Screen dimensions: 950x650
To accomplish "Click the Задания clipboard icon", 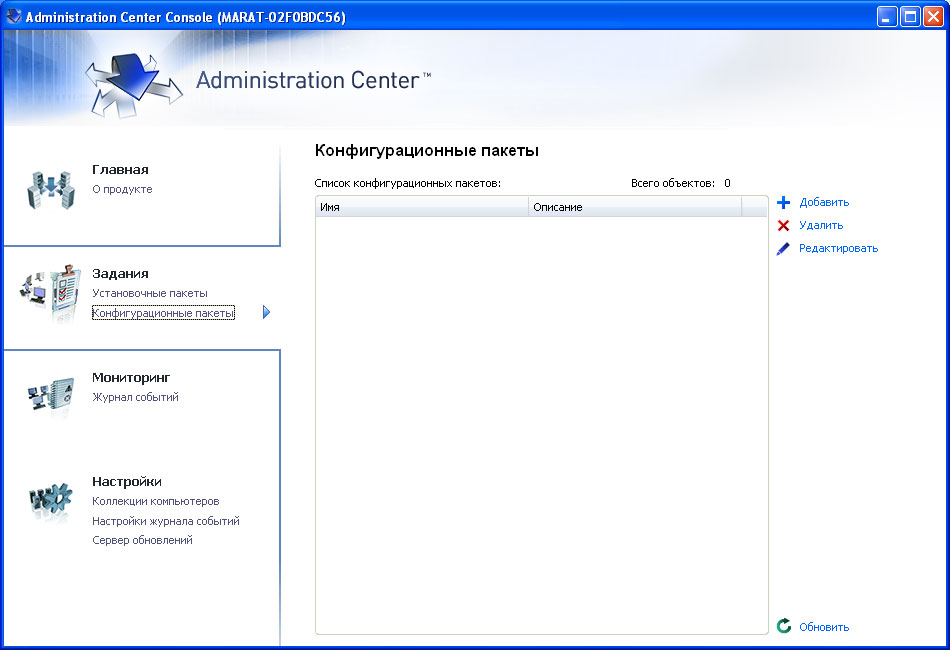I will tap(50, 293).
